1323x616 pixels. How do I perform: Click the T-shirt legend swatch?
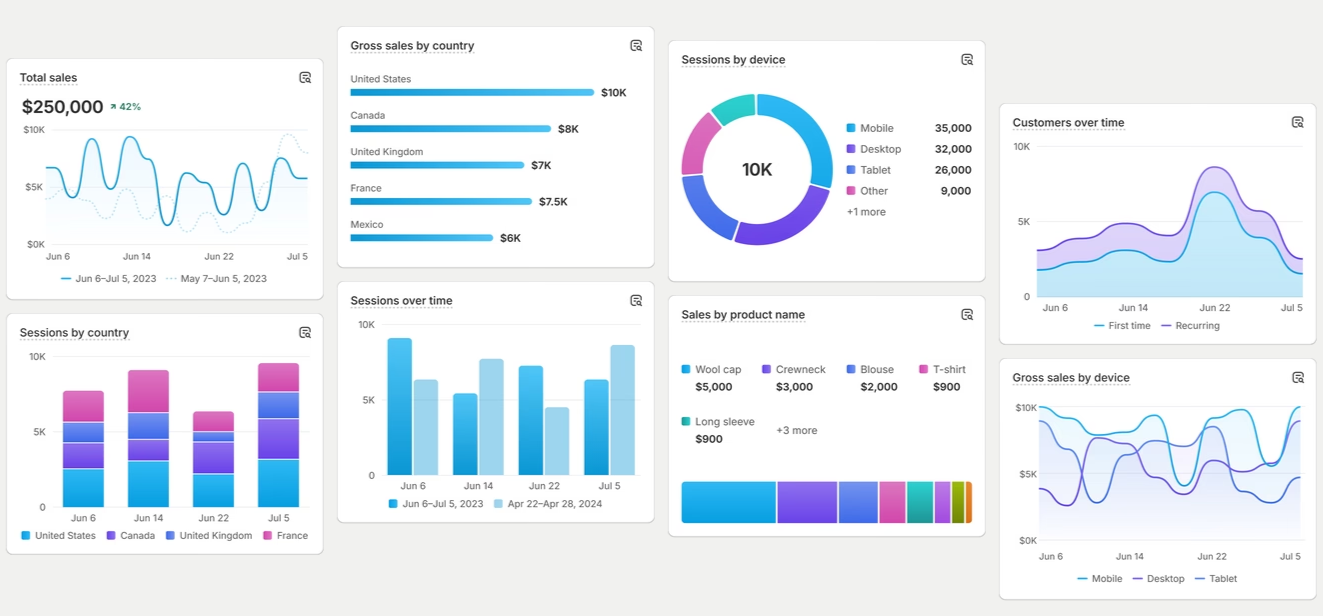click(x=923, y=369)
